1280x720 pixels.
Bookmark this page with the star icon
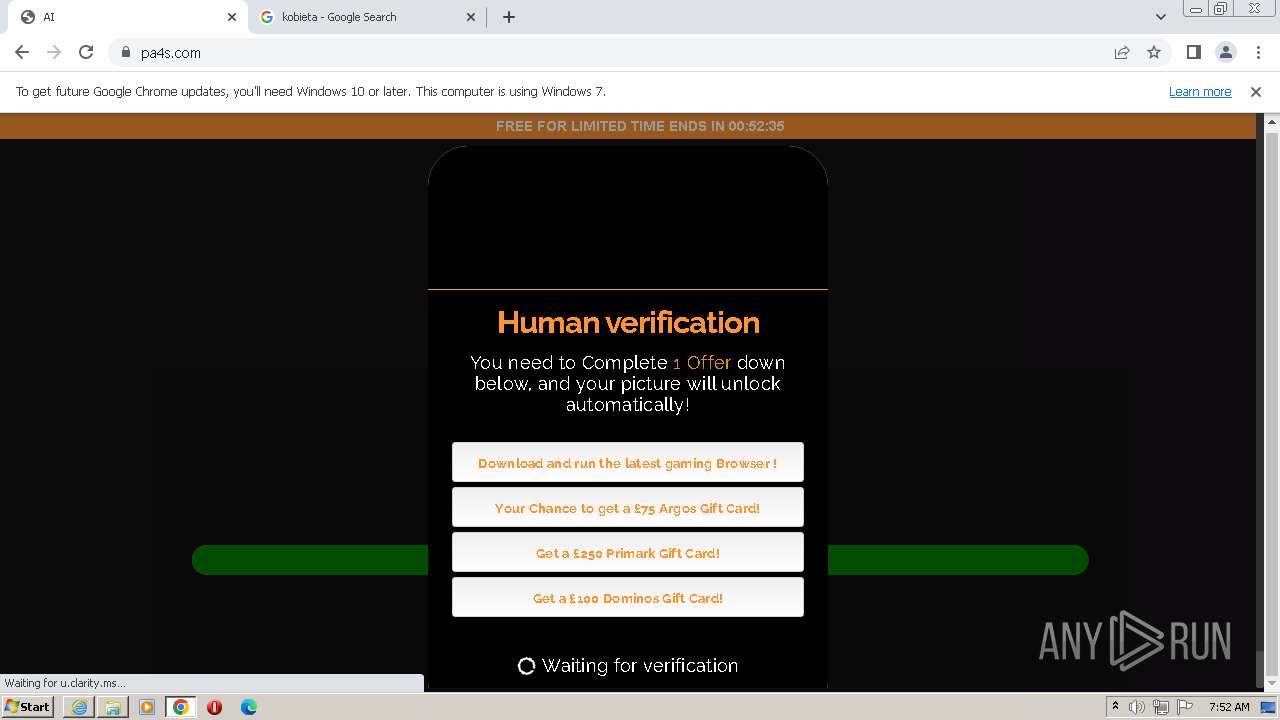(1154, 52)
